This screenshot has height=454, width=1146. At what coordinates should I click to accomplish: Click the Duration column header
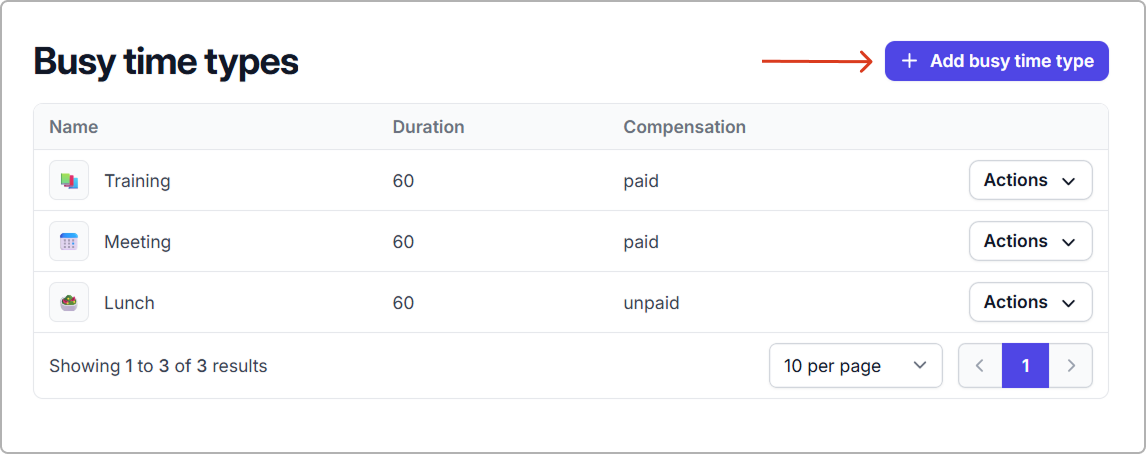pos(428,127)
